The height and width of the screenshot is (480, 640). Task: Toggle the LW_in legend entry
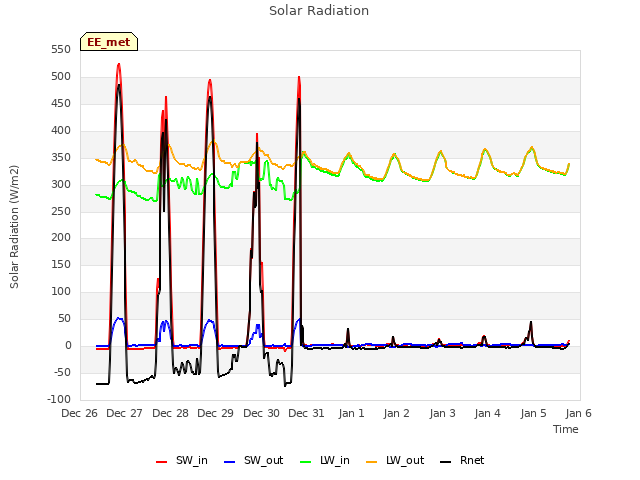325,460
